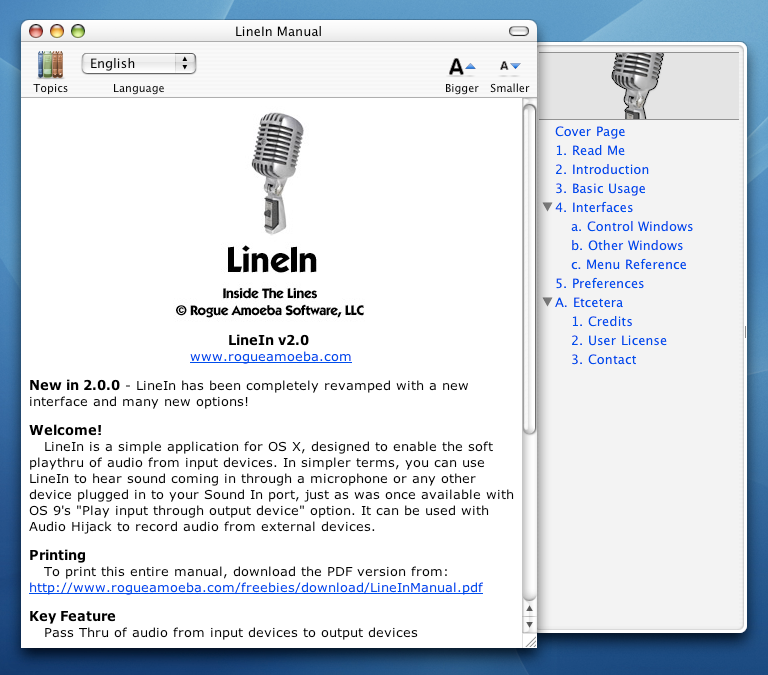
Task: Collapse the 4. Interfaces section triangle
Action: pyautogui.click(x=548, y=207)
